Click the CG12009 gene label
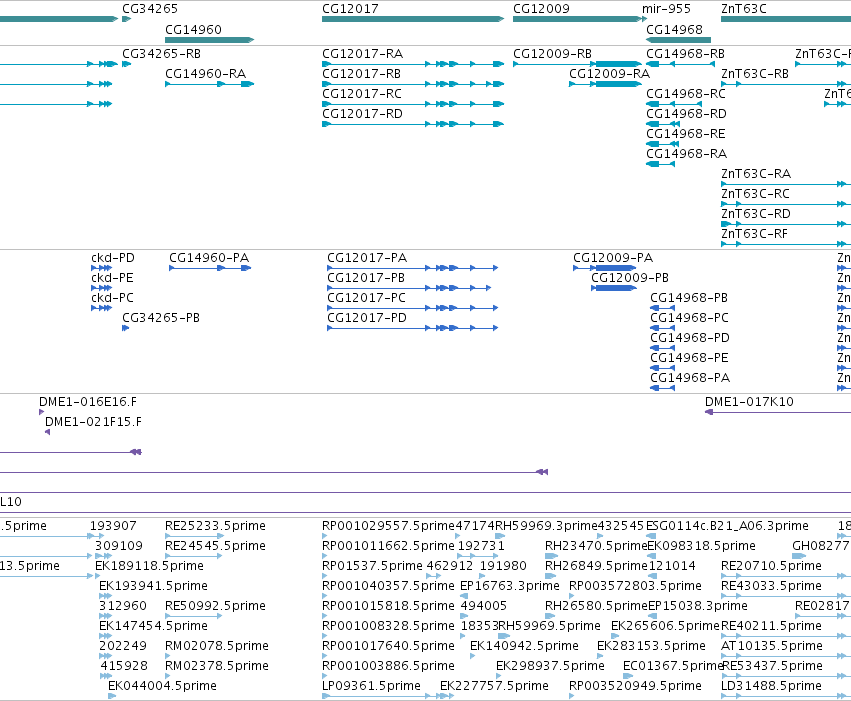 541,9
